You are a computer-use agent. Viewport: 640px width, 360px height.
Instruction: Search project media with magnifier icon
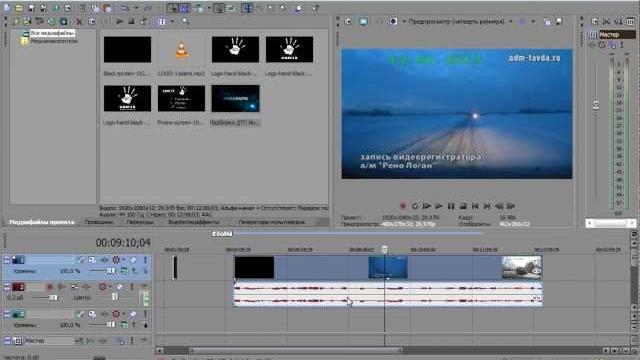(185, 21)
